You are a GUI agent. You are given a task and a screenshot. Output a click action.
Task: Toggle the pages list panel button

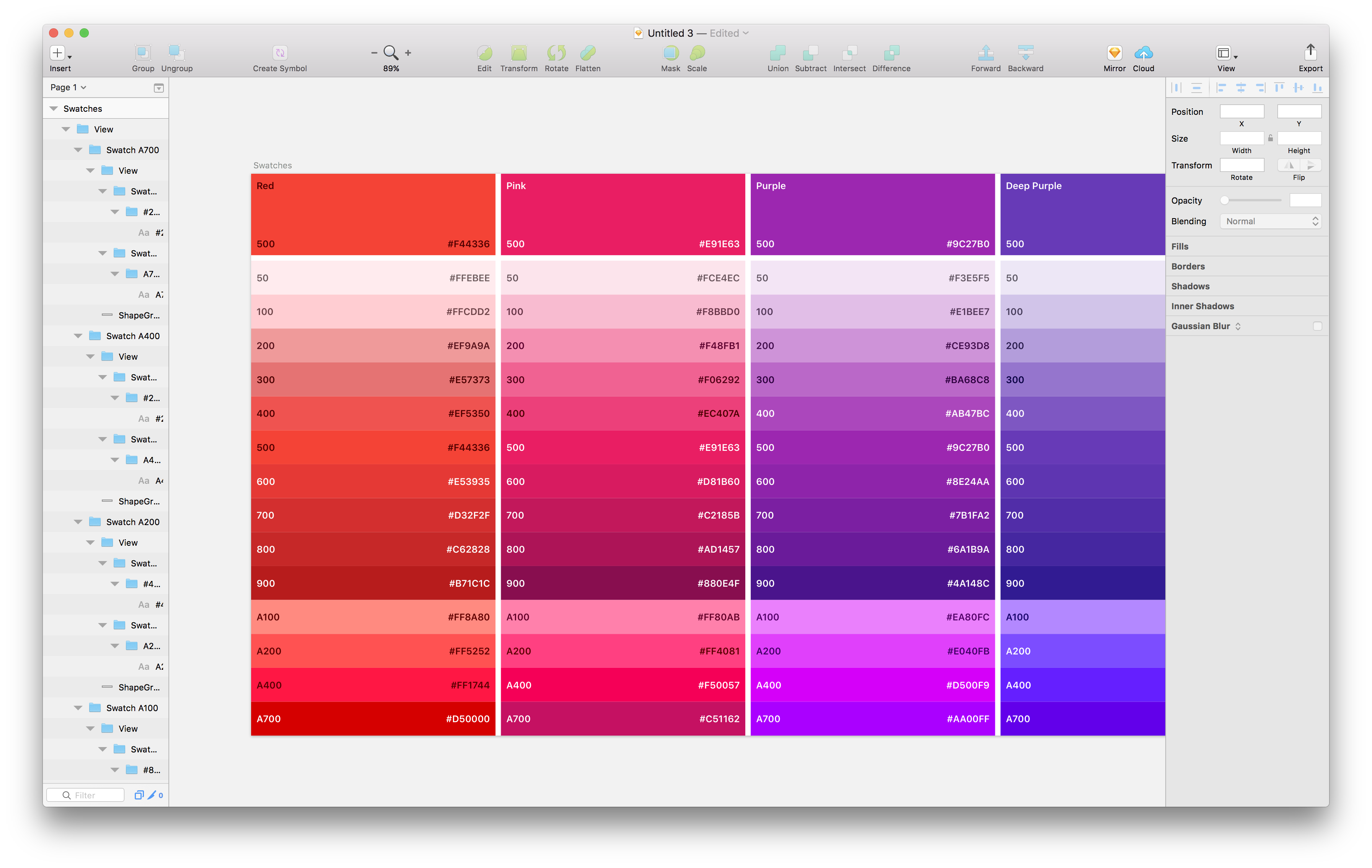pyautogui.click(x=159, y=88)
